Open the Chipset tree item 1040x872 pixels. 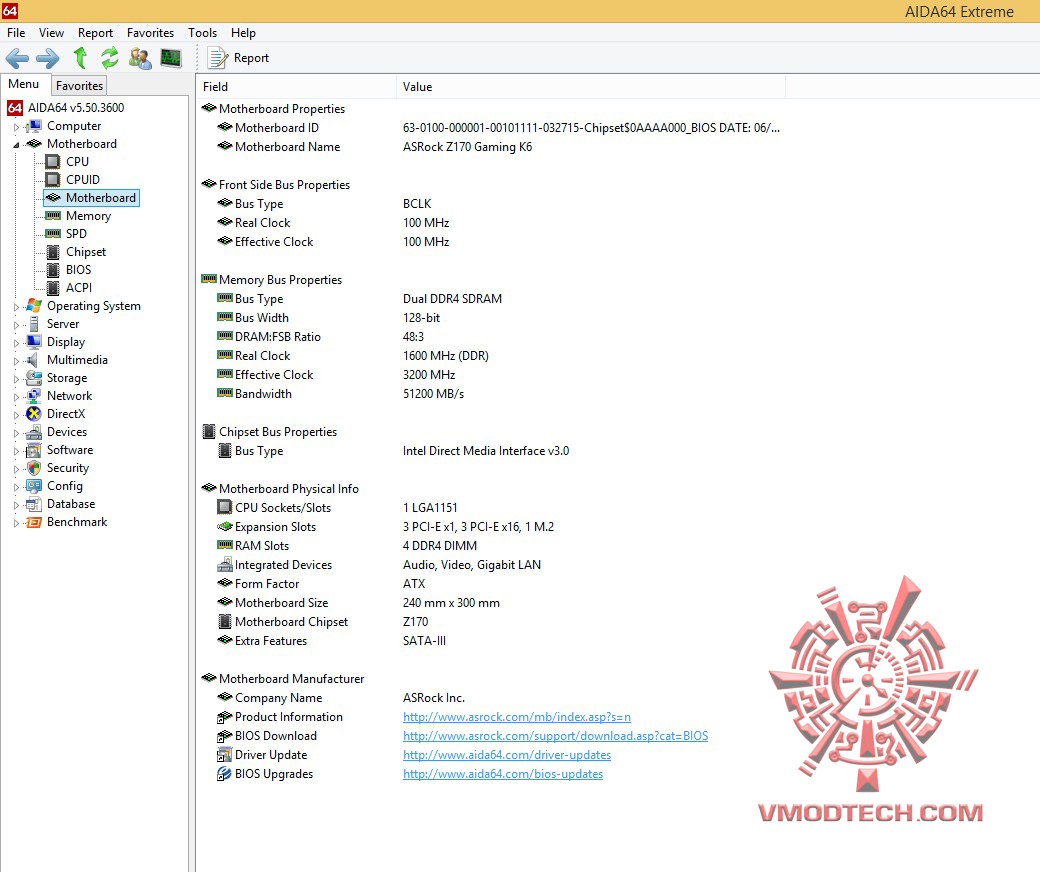click(x=86, y=252)
